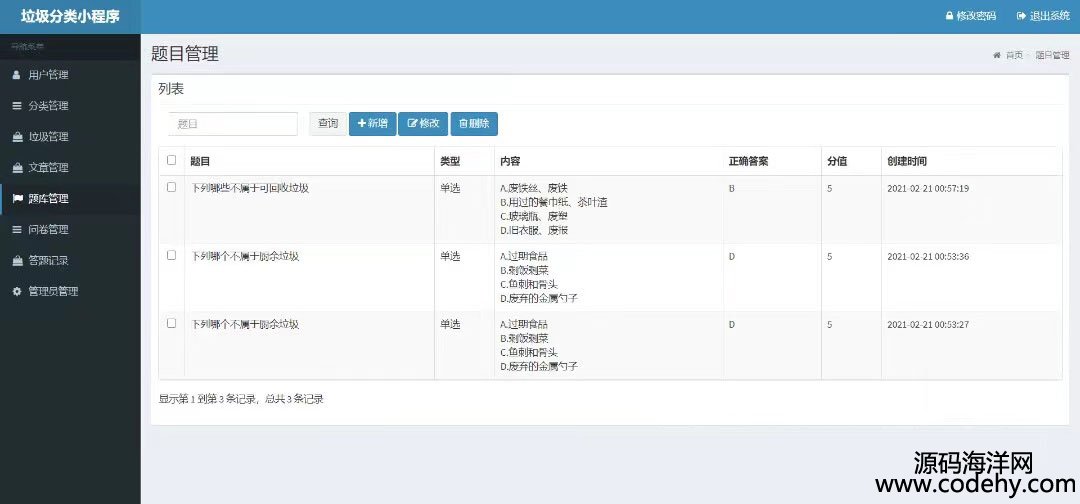Click the flag icon beside 题库管理
1080x504 pixels.
pos(17,198)
